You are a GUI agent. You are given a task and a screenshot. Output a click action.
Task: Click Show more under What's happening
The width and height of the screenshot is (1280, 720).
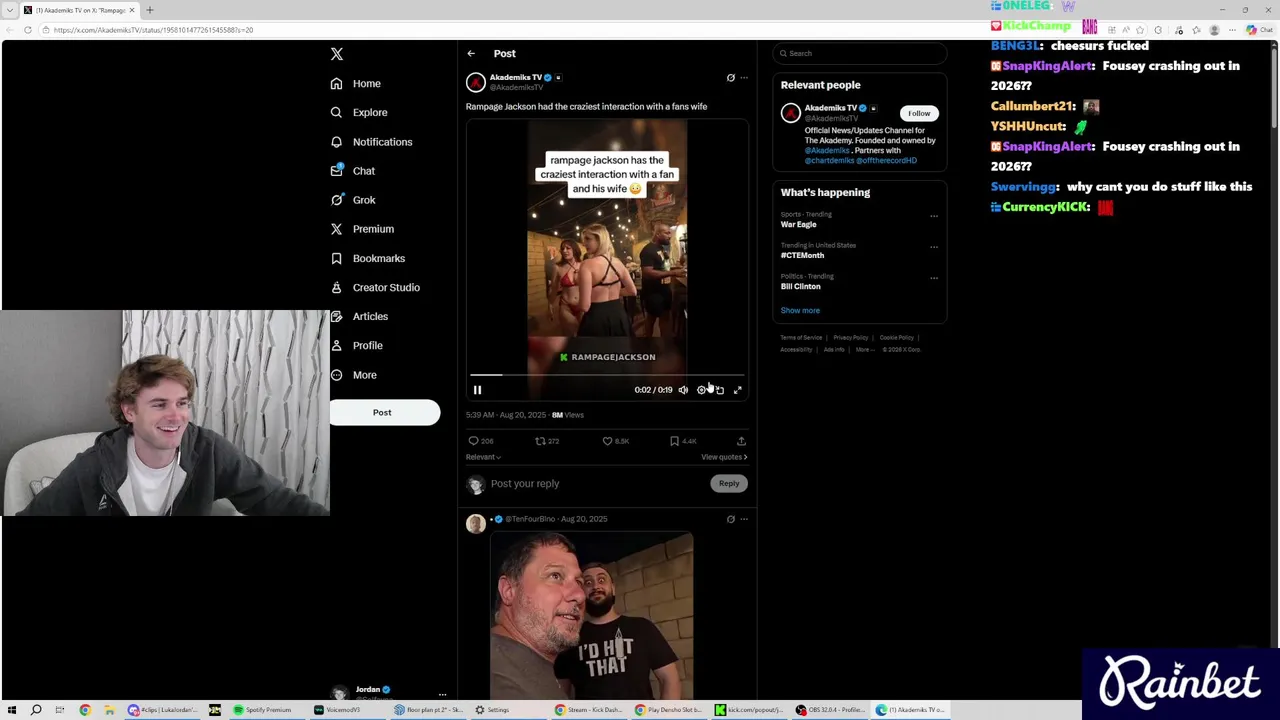tap(800, 311)
